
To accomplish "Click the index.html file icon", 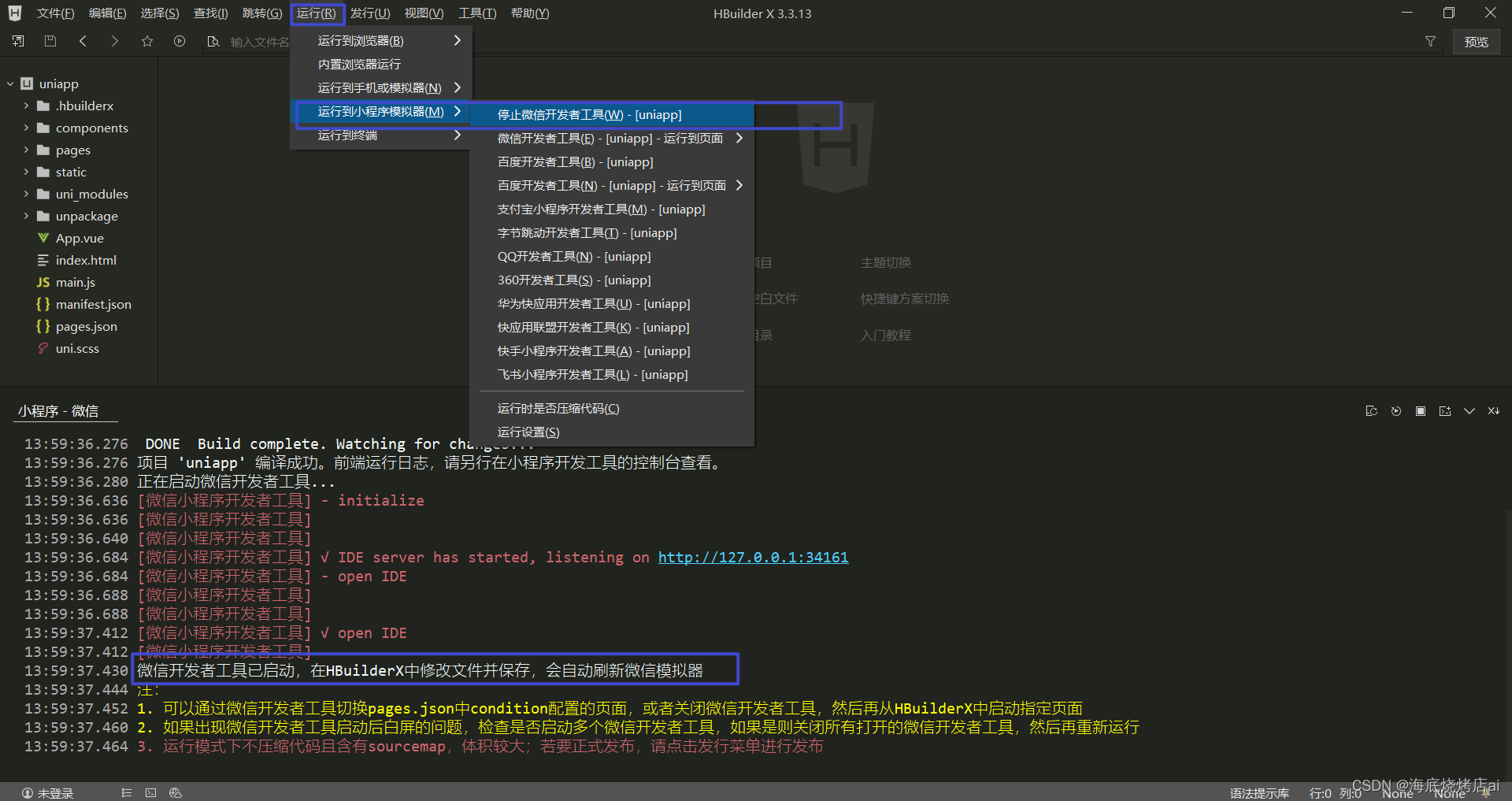I will [43, 260].
